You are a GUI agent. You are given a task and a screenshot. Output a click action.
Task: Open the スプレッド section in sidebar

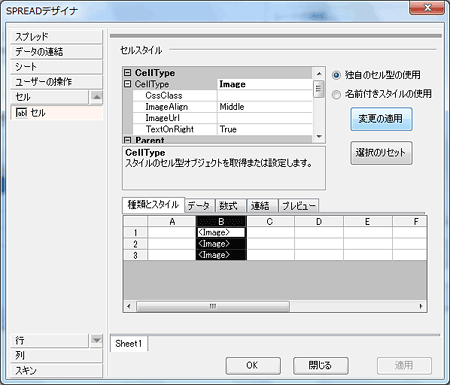click(x=56, y=37)
